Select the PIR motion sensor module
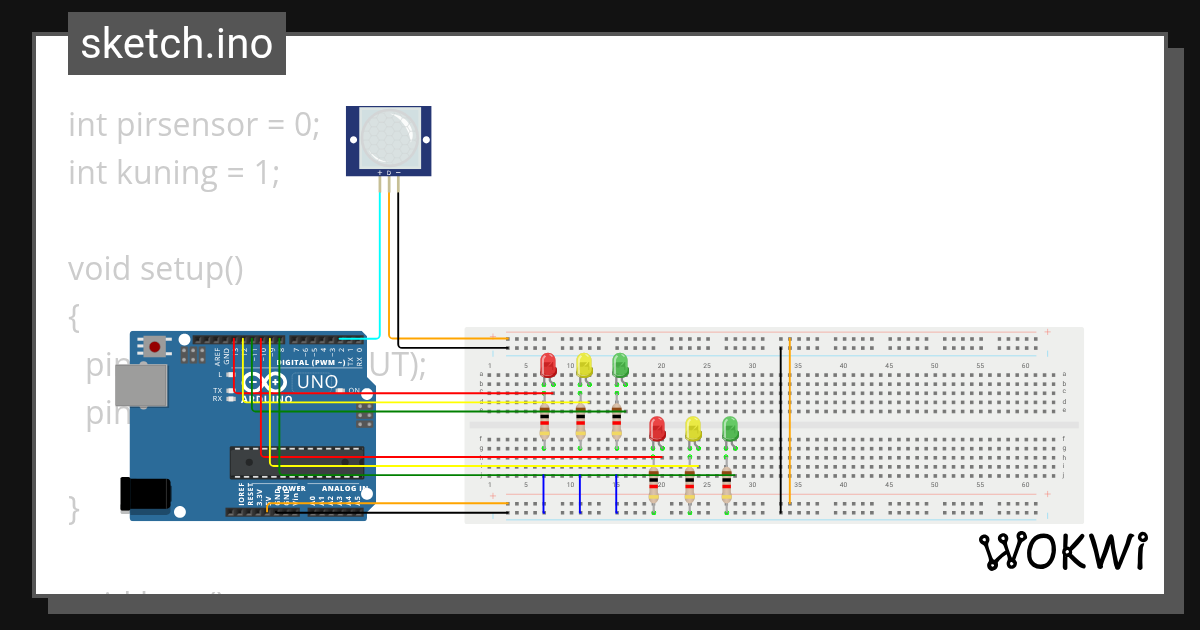The width and height of the screenshot is (1200, 630). pyautogui.click(x=388, y=140)
